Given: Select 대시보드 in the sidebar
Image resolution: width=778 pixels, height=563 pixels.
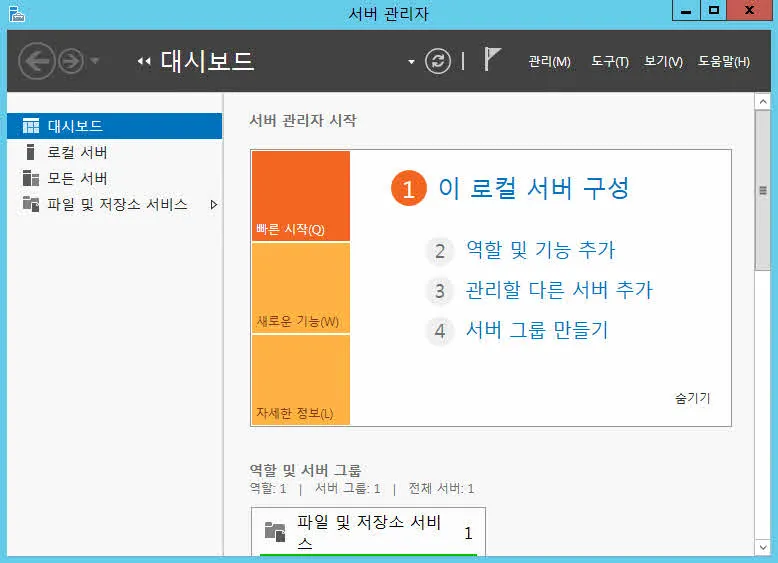Looking at the screenshot, I should click(x=115, y=126).
